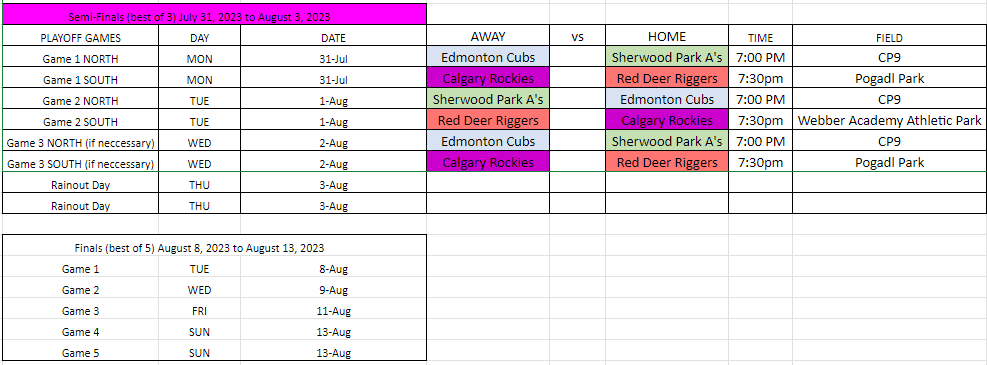Click the AWAY column header cell

[x=488, y=36]
